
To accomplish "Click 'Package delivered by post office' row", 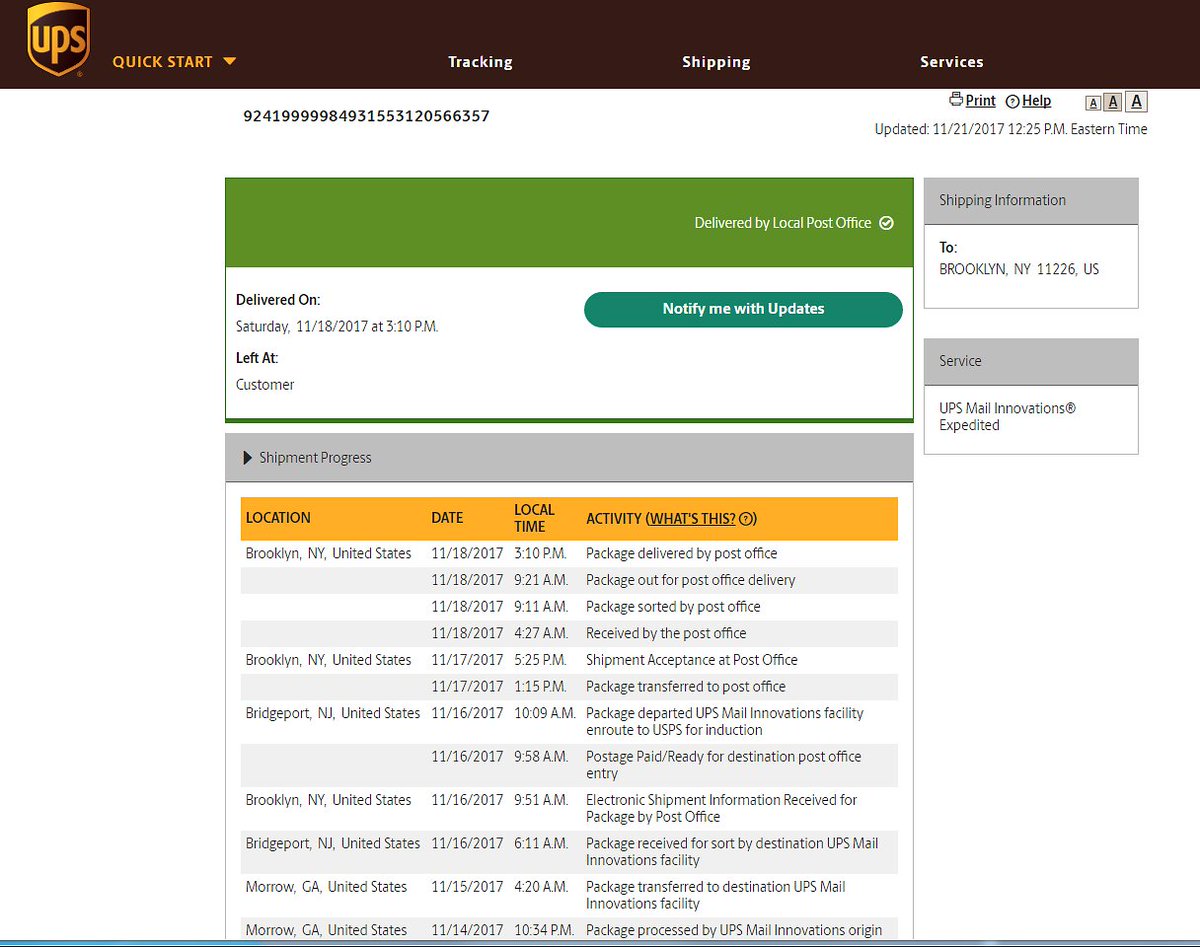I will point(569,554).
